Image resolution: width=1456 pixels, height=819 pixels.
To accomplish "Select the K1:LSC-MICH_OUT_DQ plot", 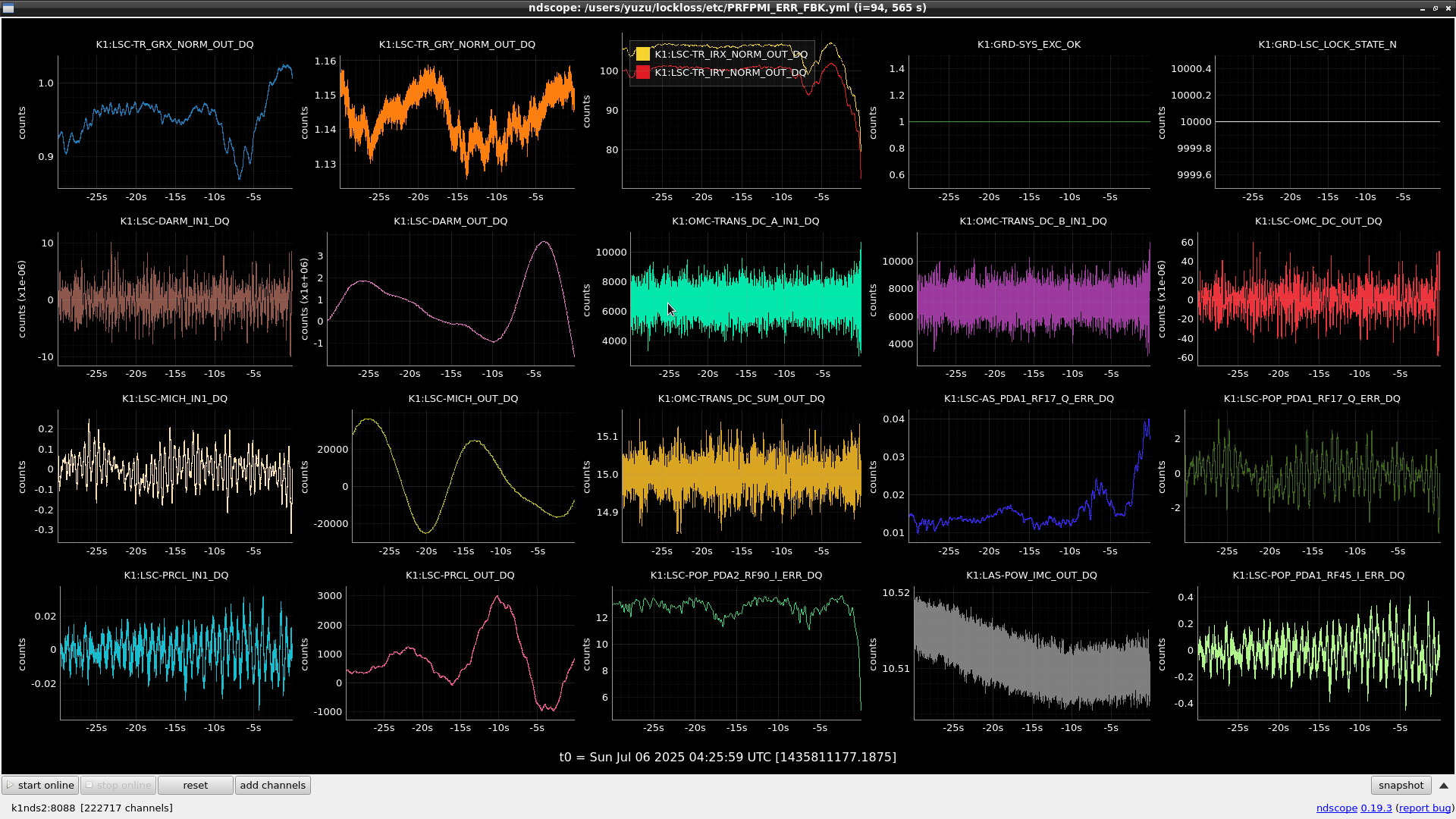I will point(463,476).
